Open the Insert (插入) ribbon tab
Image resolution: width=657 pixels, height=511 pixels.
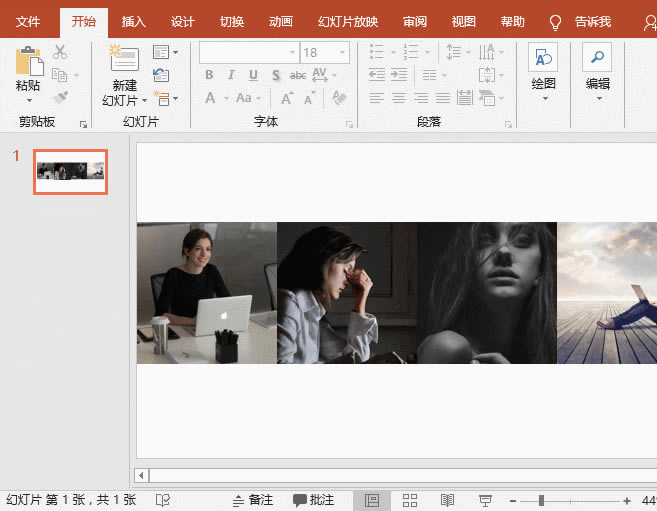pos(133,22)
